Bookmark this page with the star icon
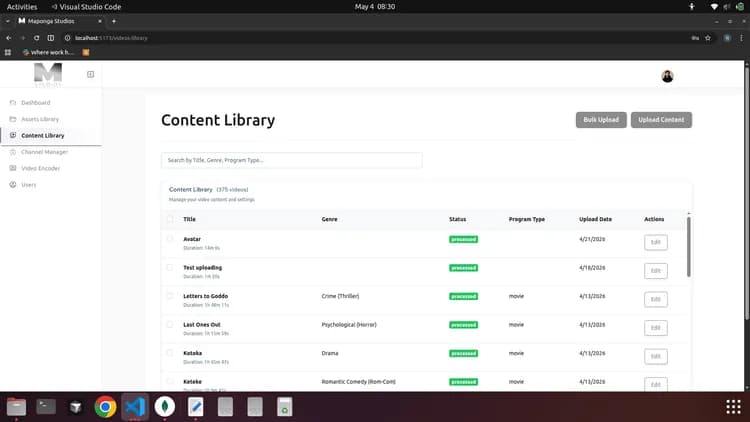750x422 pixels. [x=708, y=38]
